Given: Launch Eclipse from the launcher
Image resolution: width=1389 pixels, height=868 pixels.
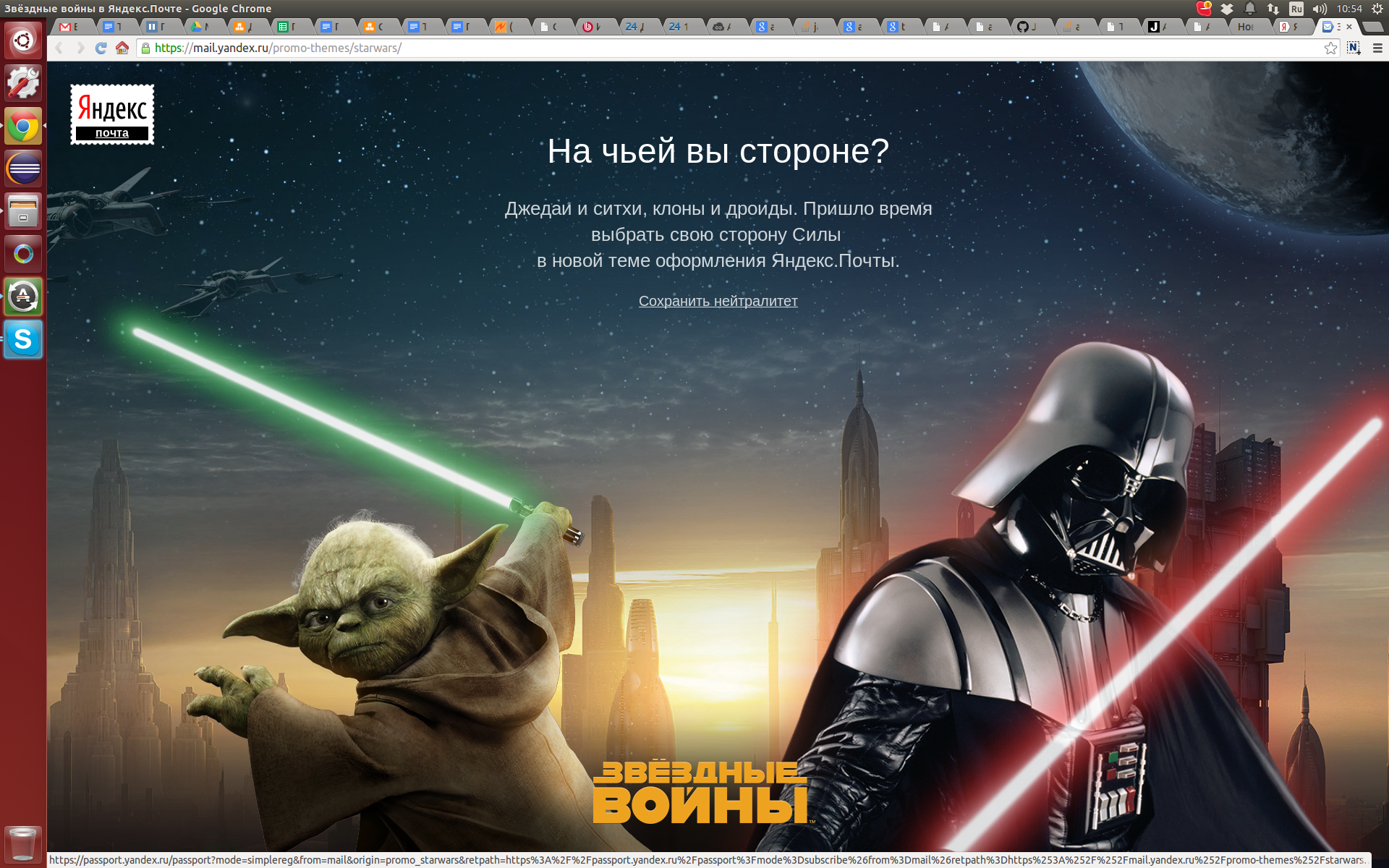Looking at the screenshot, I should pos(23,169).
